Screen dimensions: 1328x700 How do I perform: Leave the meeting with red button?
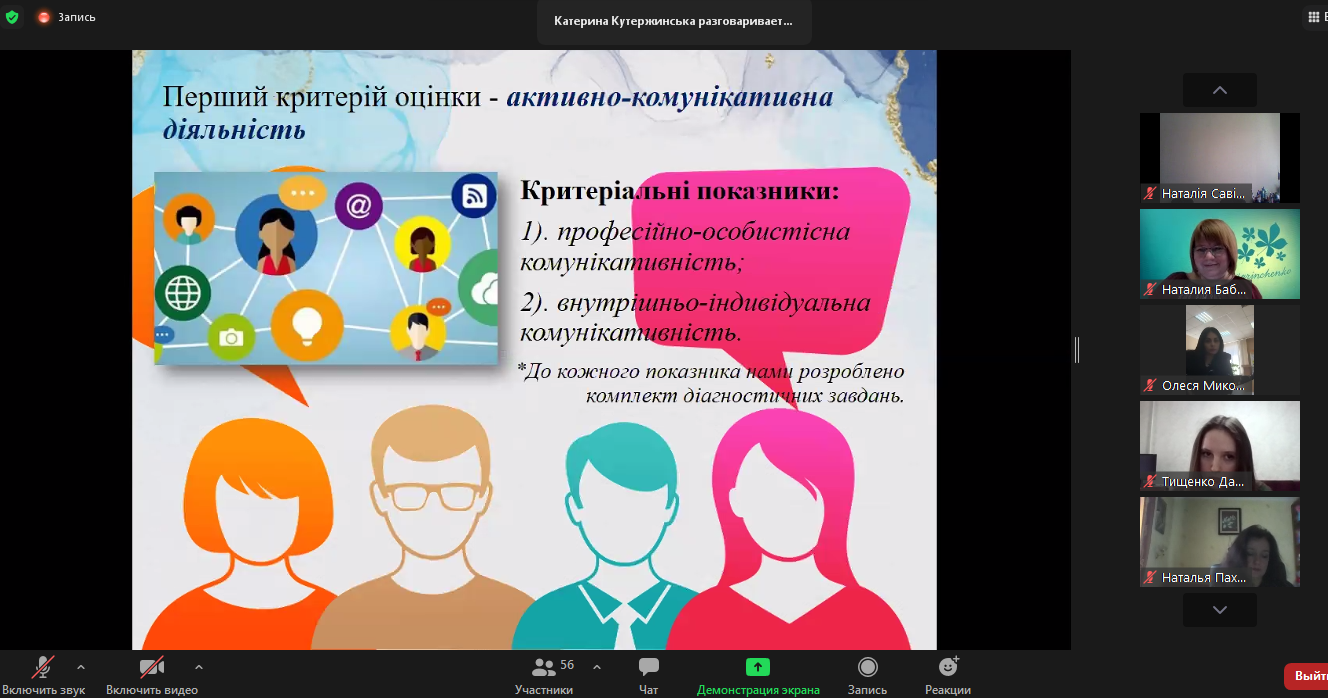(1307, 676)
